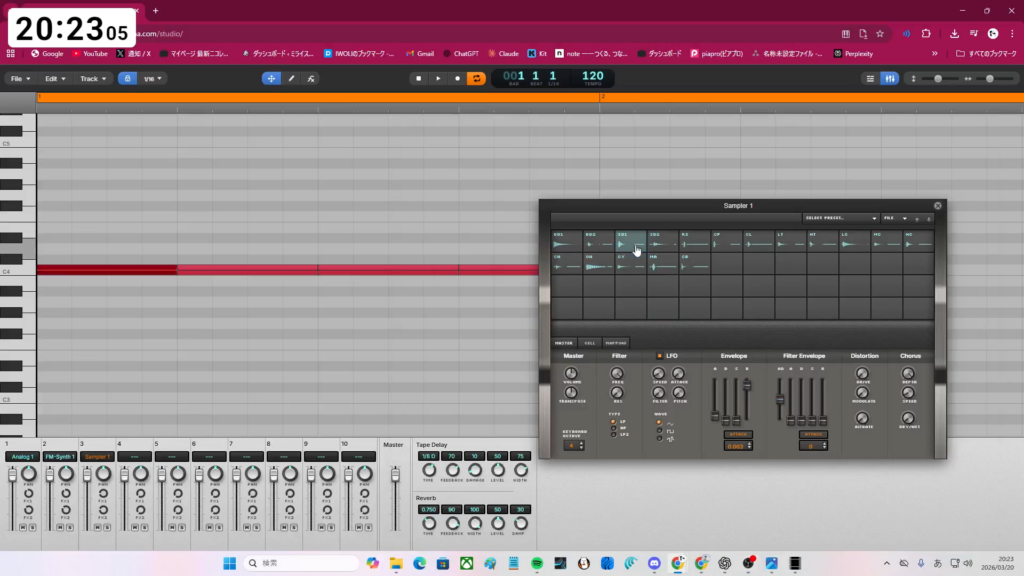The width and height of the screenshot is (1024, 576).
Task: Toggle the orange loop button
Action: 477,78
